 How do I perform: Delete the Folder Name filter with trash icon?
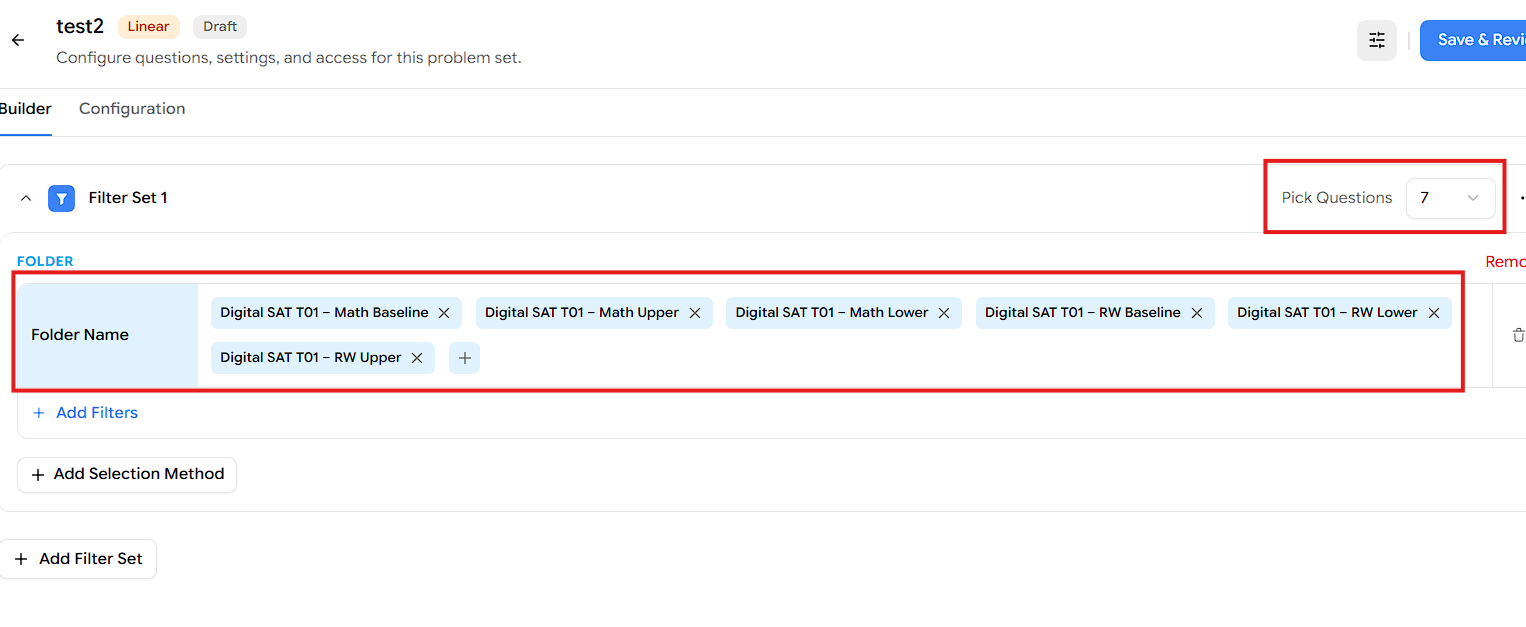pos(1518,335)
